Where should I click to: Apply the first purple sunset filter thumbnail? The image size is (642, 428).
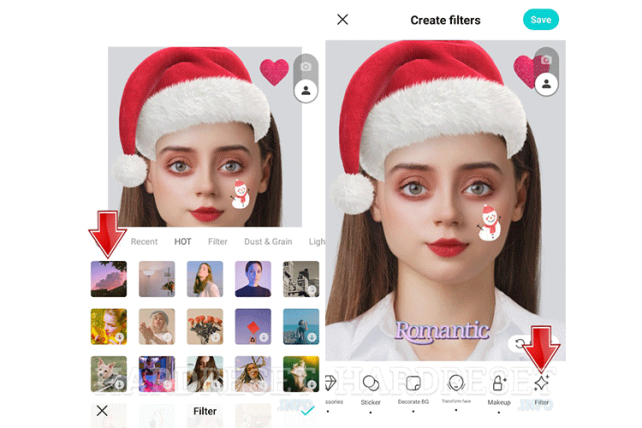(x=108, y=278)
